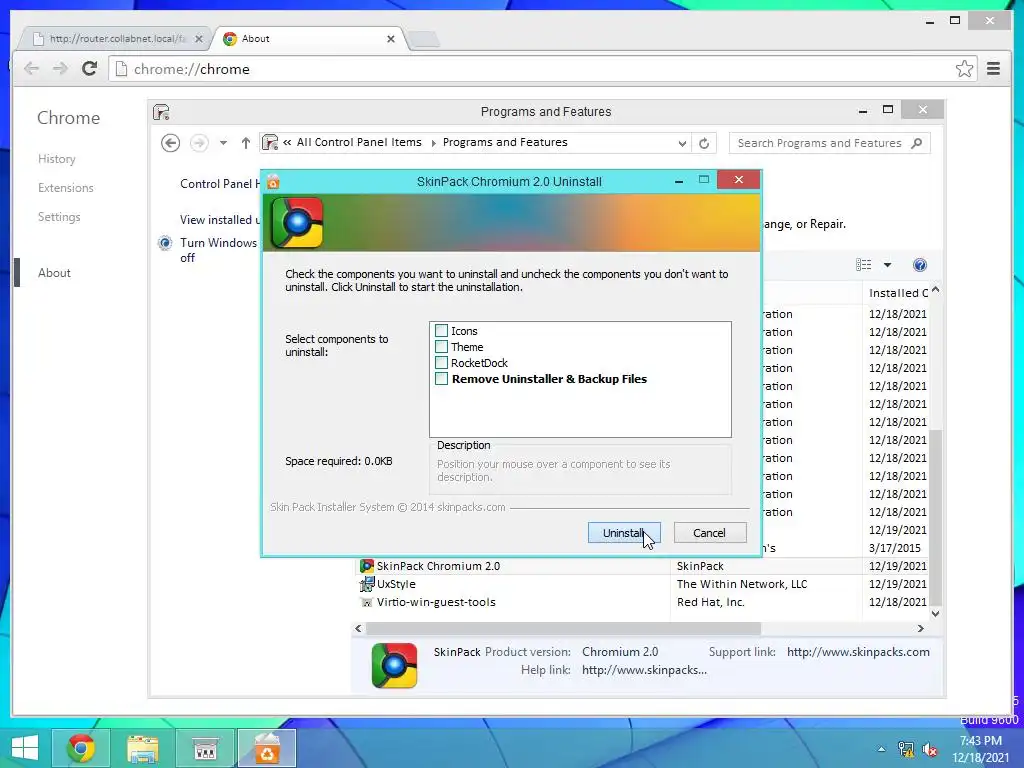Open the view options dropdown arrow
This screenshot has width=1024, height=768.
click(887, 265)
